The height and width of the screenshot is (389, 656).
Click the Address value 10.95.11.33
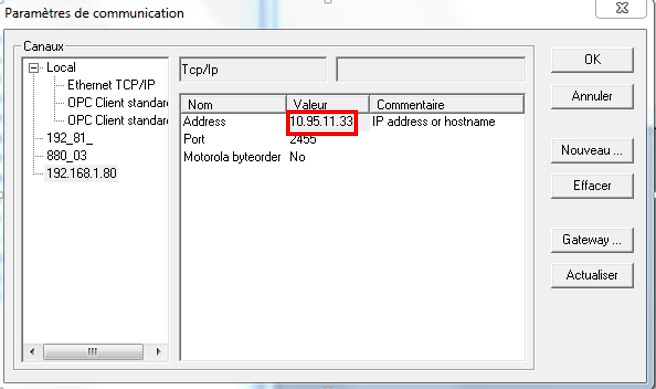click(x=322, y=122)
